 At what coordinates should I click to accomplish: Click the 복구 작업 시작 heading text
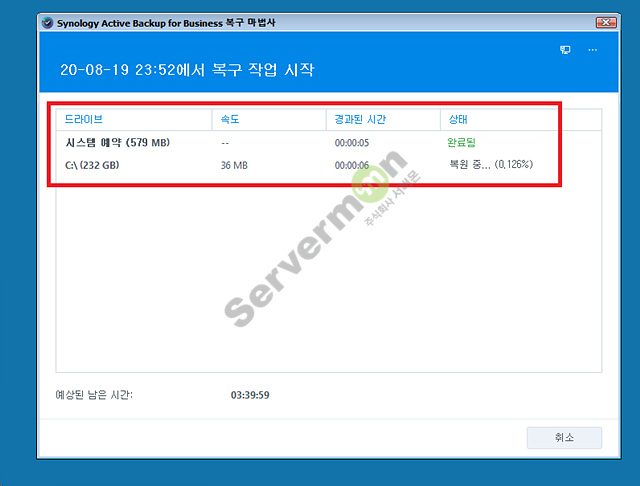pyautogui.click(x=263, y=70)
